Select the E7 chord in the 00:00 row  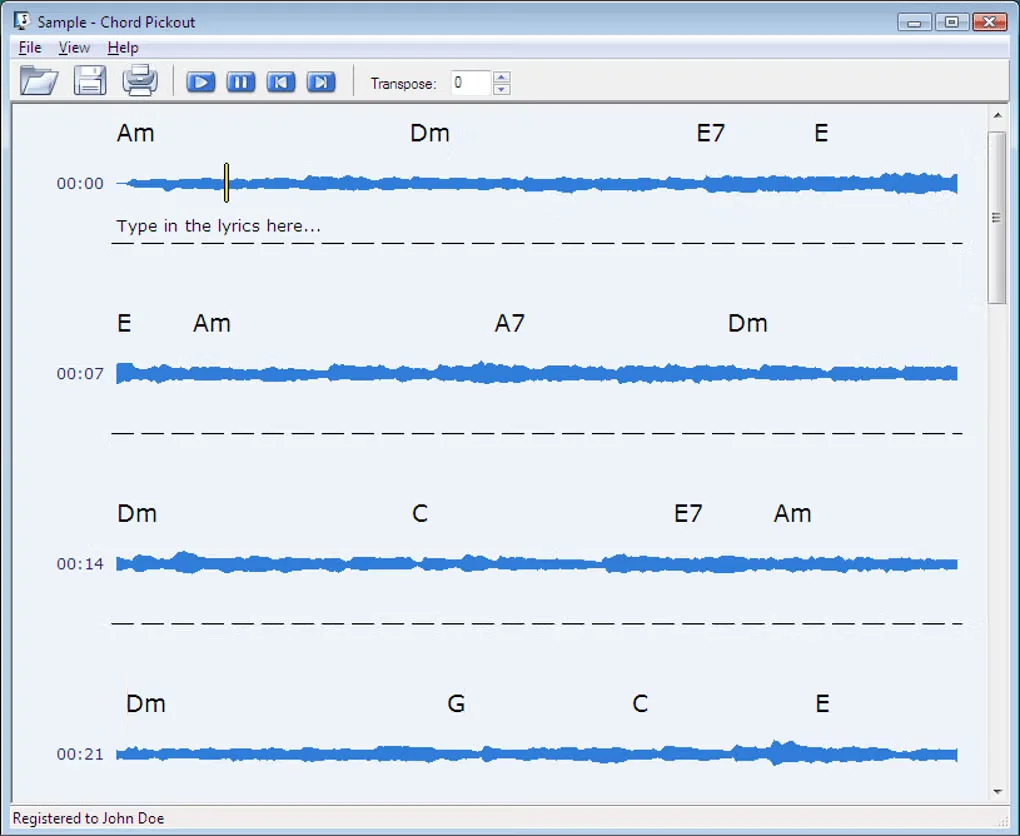pos(710,133)
